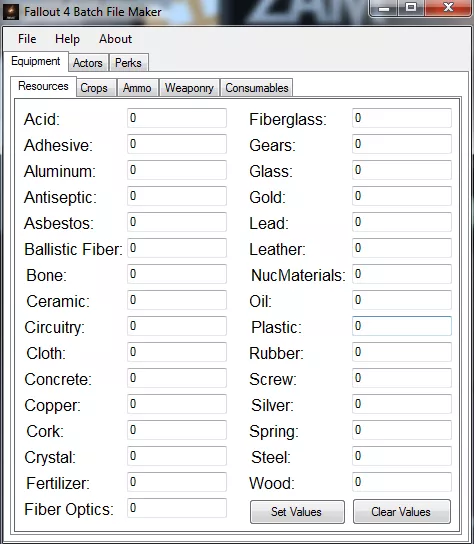
Task: Open the Consumables sub-tab
Action: coord(257,88)
